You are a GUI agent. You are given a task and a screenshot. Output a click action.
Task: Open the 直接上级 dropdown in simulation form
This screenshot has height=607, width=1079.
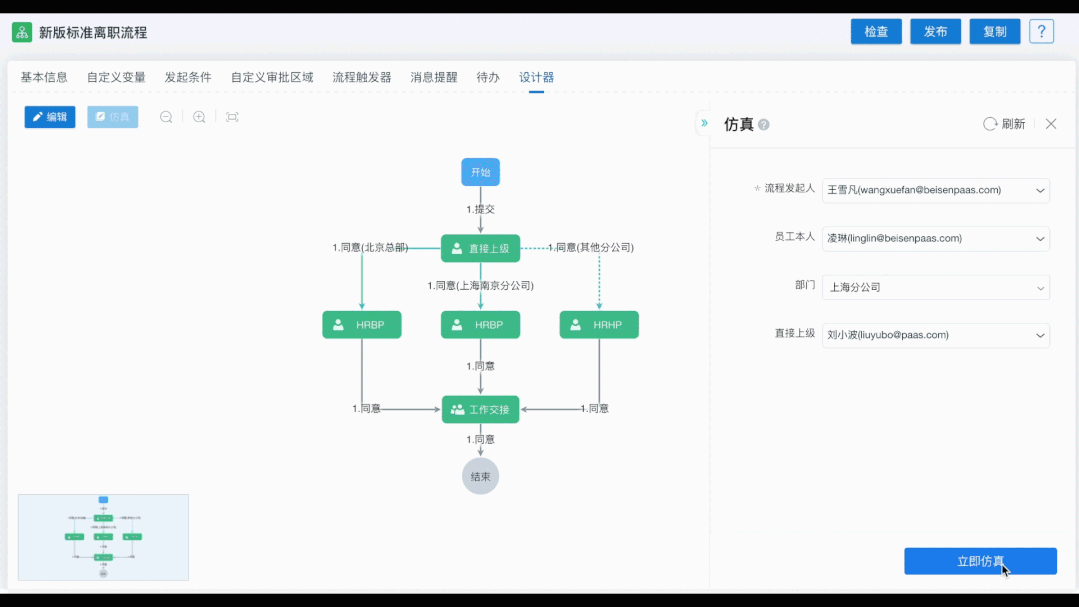click(x=935, y=335)
